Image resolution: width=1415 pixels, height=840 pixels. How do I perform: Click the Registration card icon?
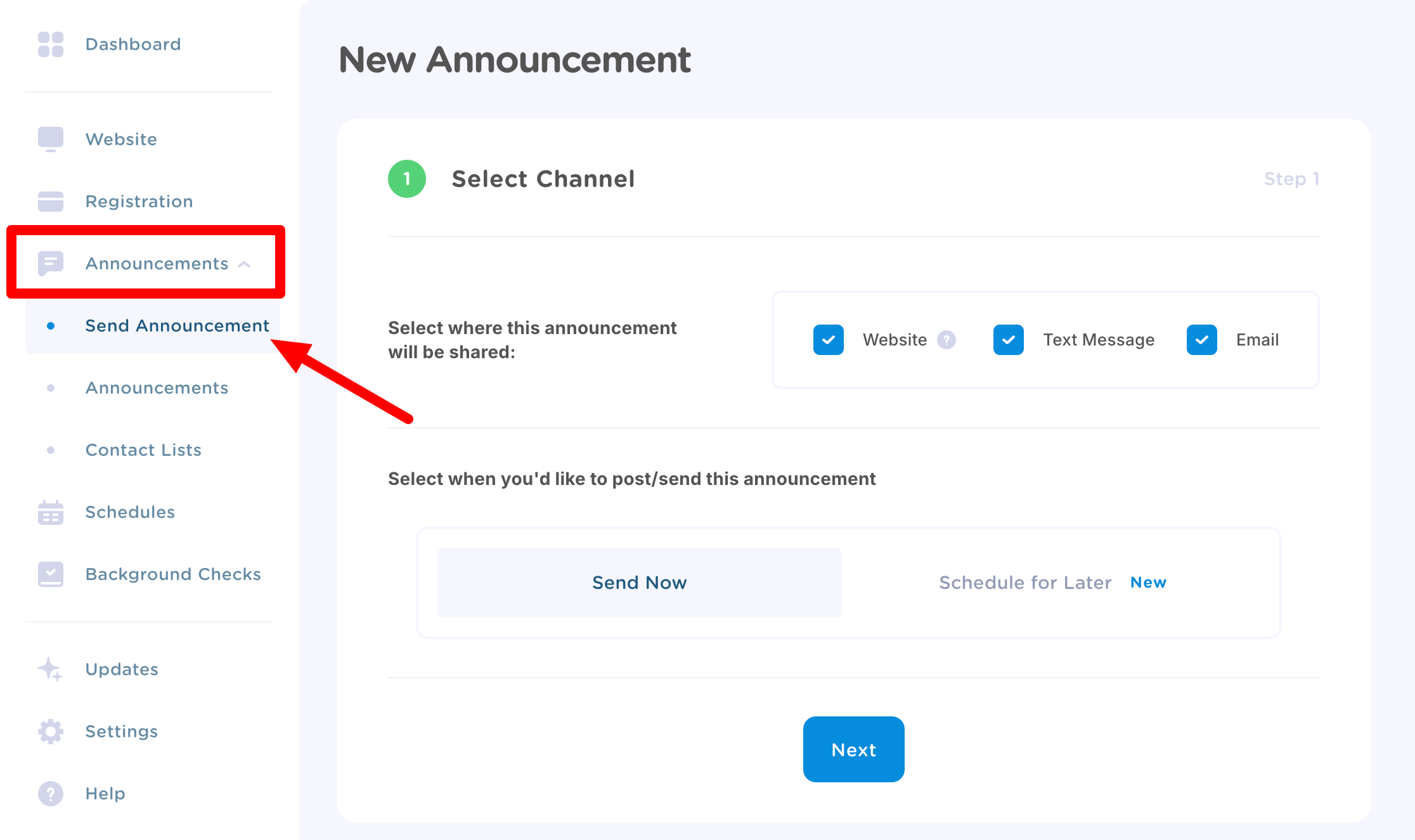[51, 201]
